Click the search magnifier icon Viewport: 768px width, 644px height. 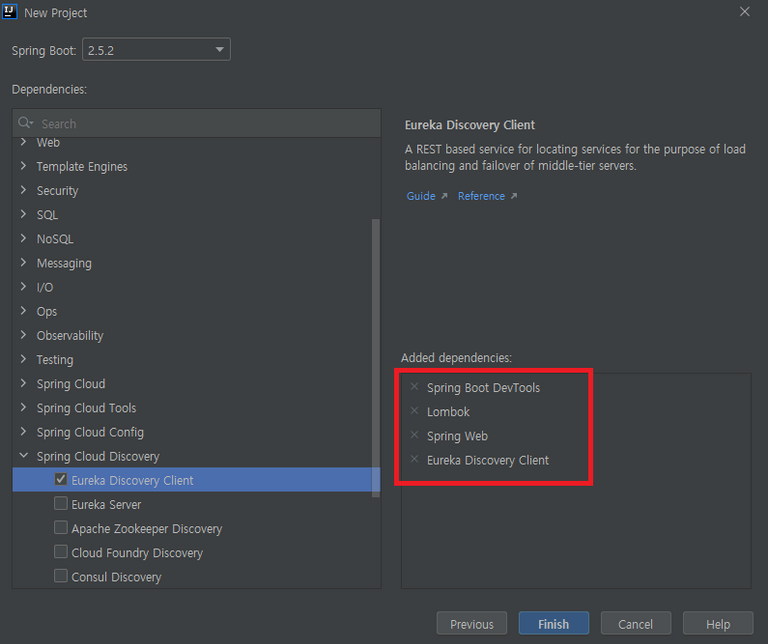(24, 123)
